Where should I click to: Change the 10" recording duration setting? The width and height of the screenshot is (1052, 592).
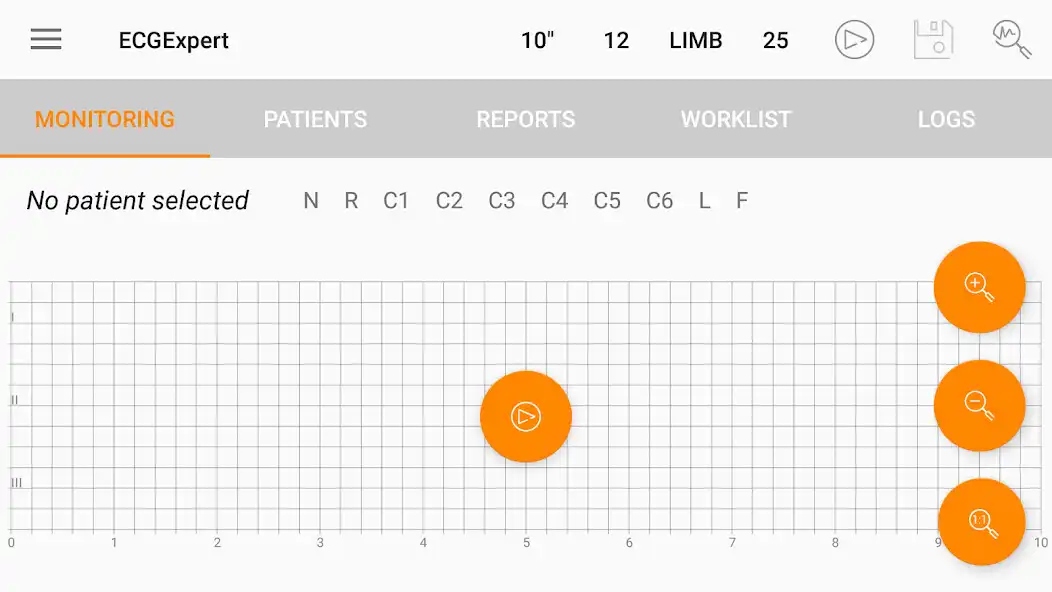pos(538,40)
